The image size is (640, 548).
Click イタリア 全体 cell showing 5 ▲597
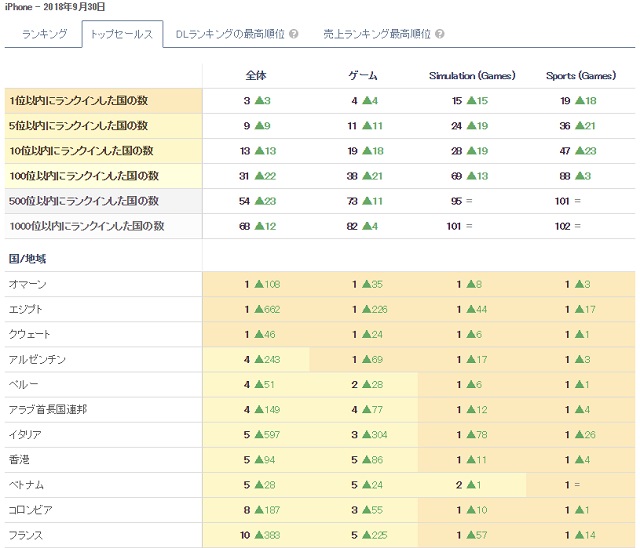pos(256,435)
